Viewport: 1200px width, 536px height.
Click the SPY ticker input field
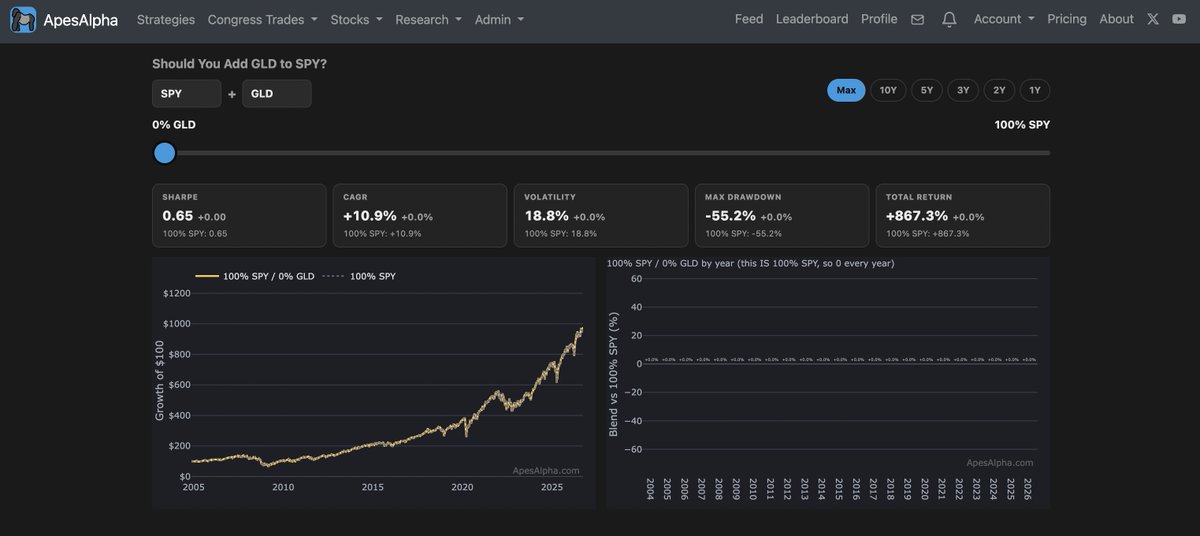click(x=186, y=93)
